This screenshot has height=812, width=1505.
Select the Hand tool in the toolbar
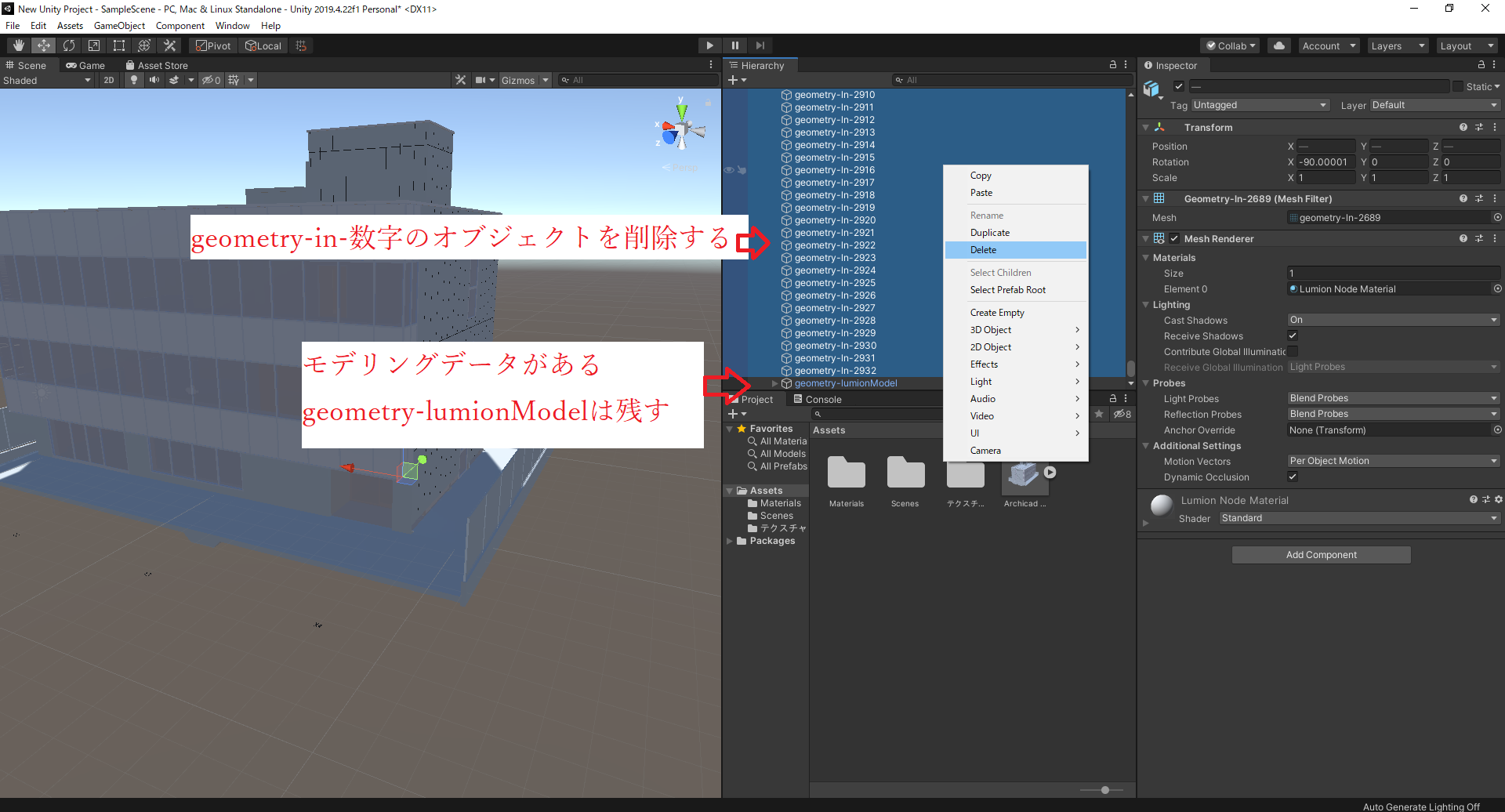(18, 45)
